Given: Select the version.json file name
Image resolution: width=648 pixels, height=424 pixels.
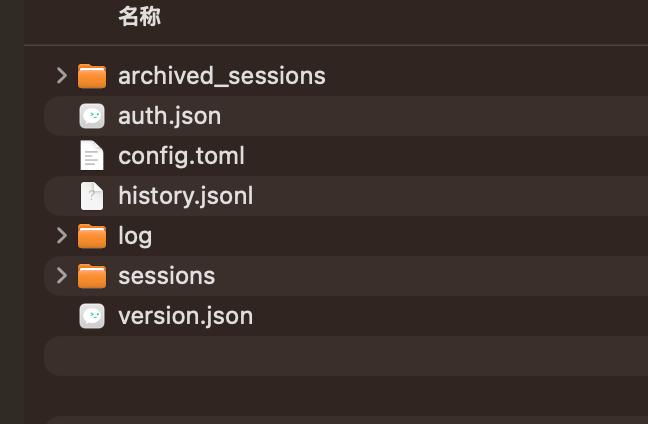Looking at the screenshot, I should pyautogui.click(x=185, y=316).
